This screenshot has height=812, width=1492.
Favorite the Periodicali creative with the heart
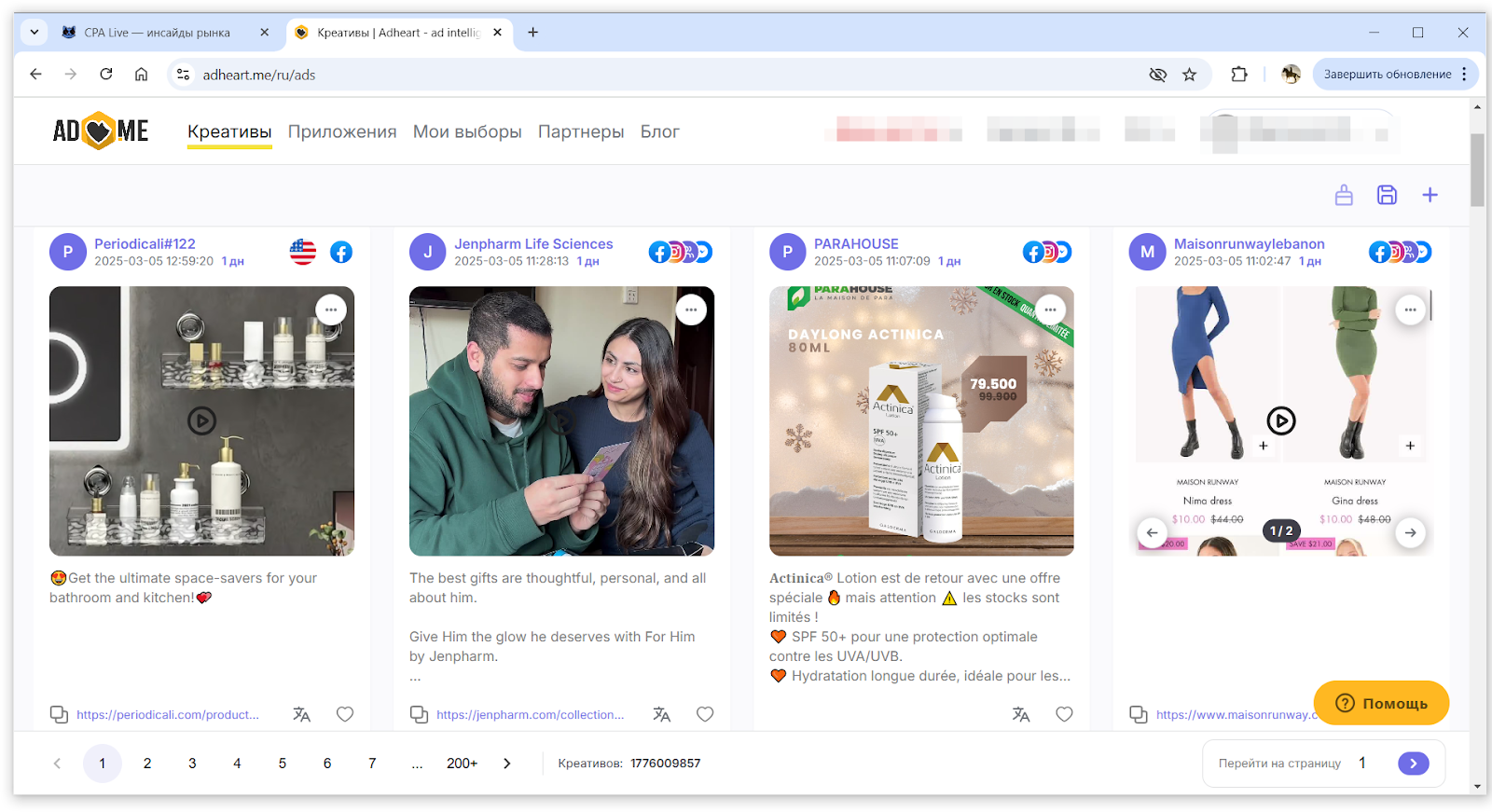[x=345, y=714]
